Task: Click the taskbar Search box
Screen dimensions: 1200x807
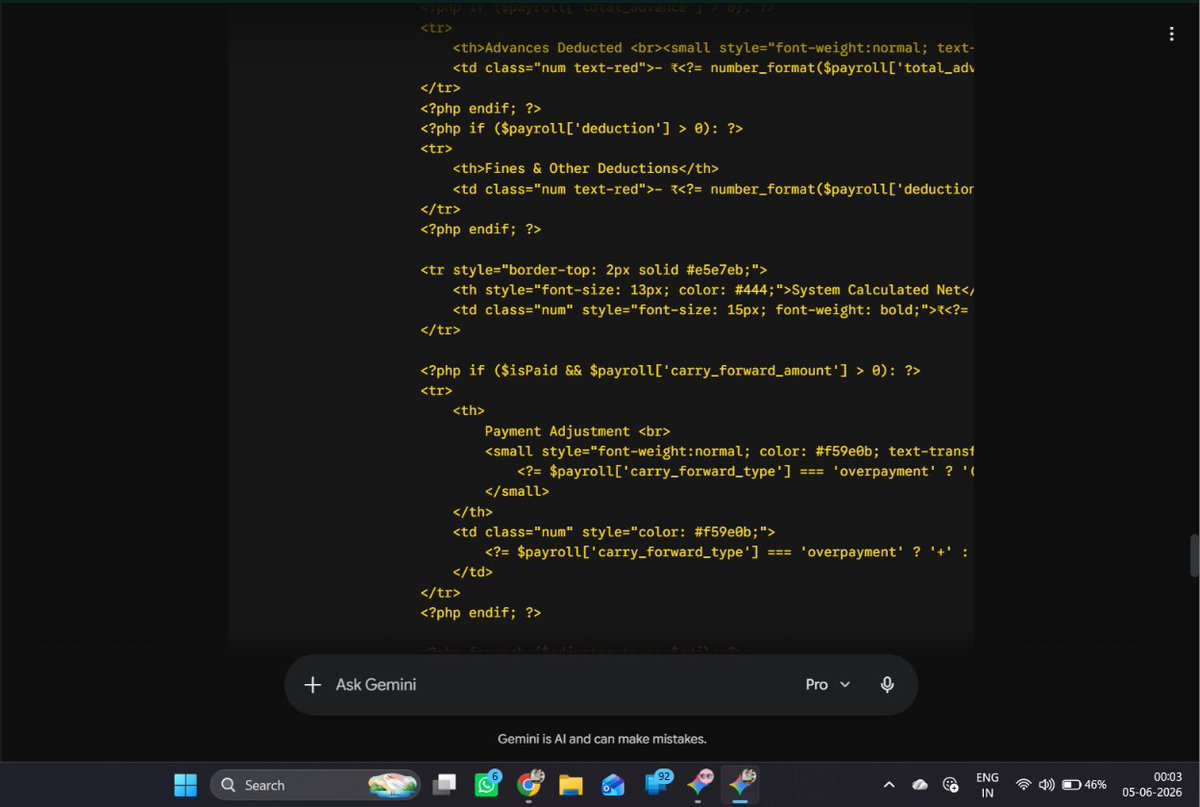Action: coord(315,785)
